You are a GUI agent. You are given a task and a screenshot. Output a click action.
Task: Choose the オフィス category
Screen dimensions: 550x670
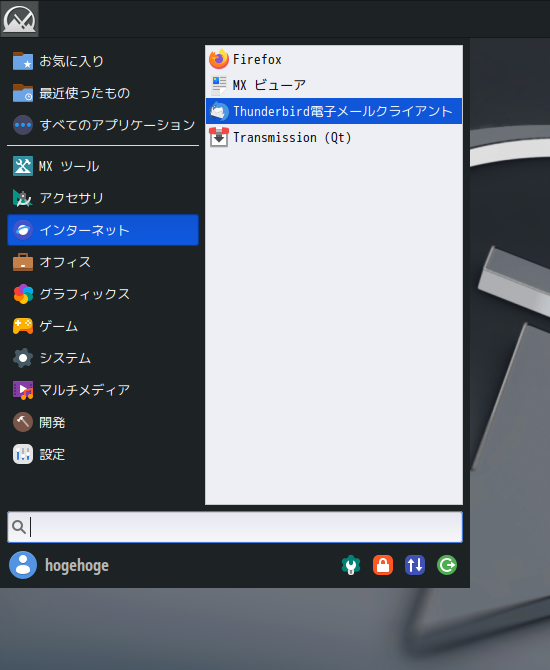(103, 262)
